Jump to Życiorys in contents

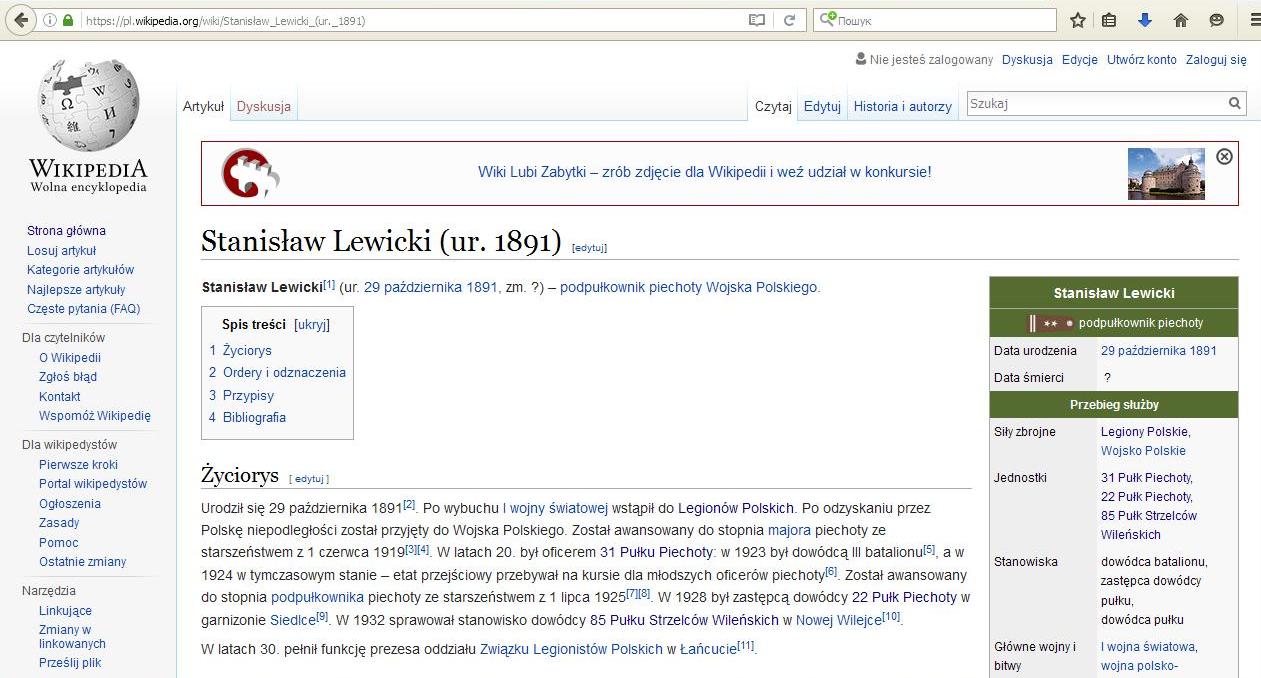(247, 350)
